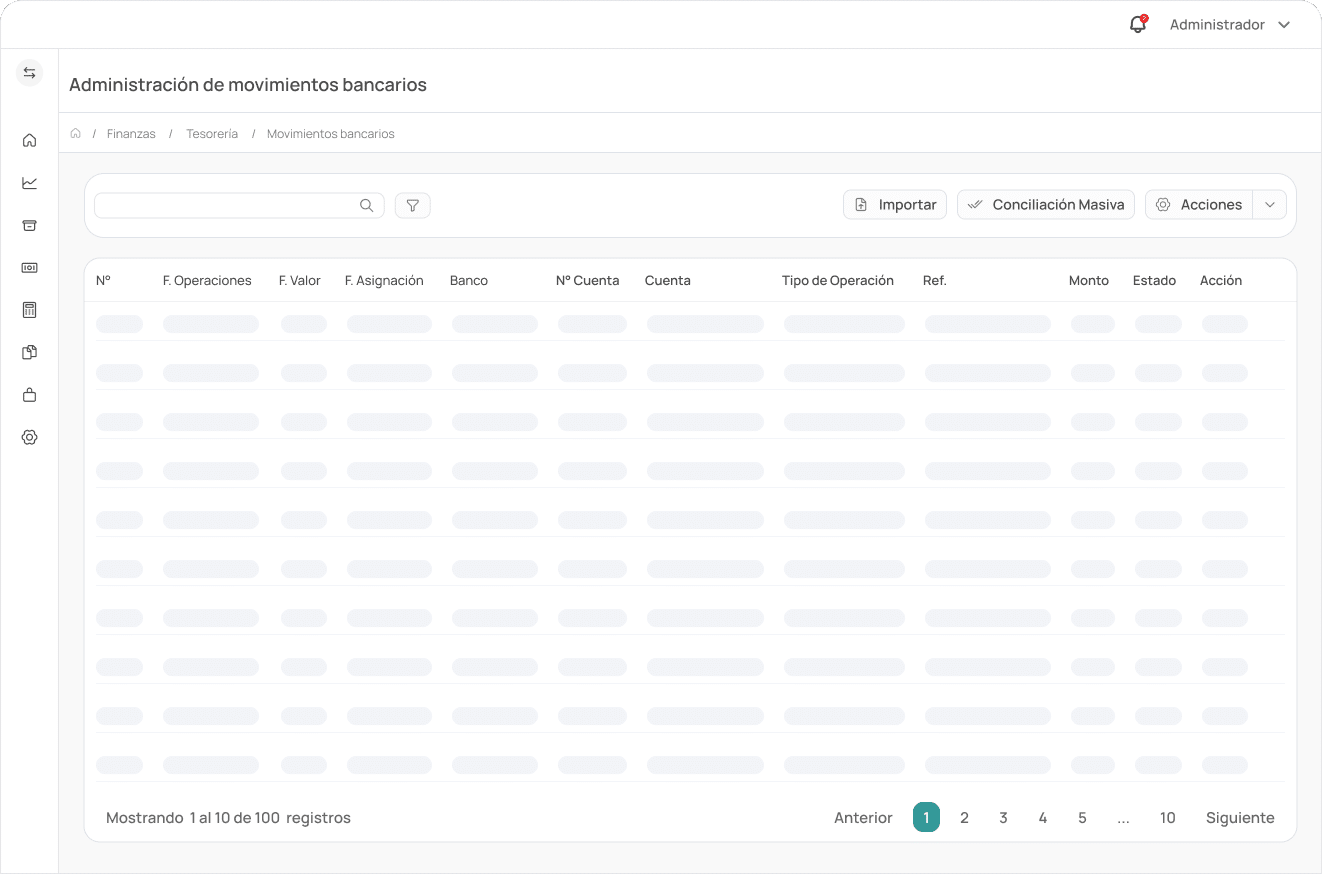
Task: Select pagination page 10
Action: point(1167,817)
